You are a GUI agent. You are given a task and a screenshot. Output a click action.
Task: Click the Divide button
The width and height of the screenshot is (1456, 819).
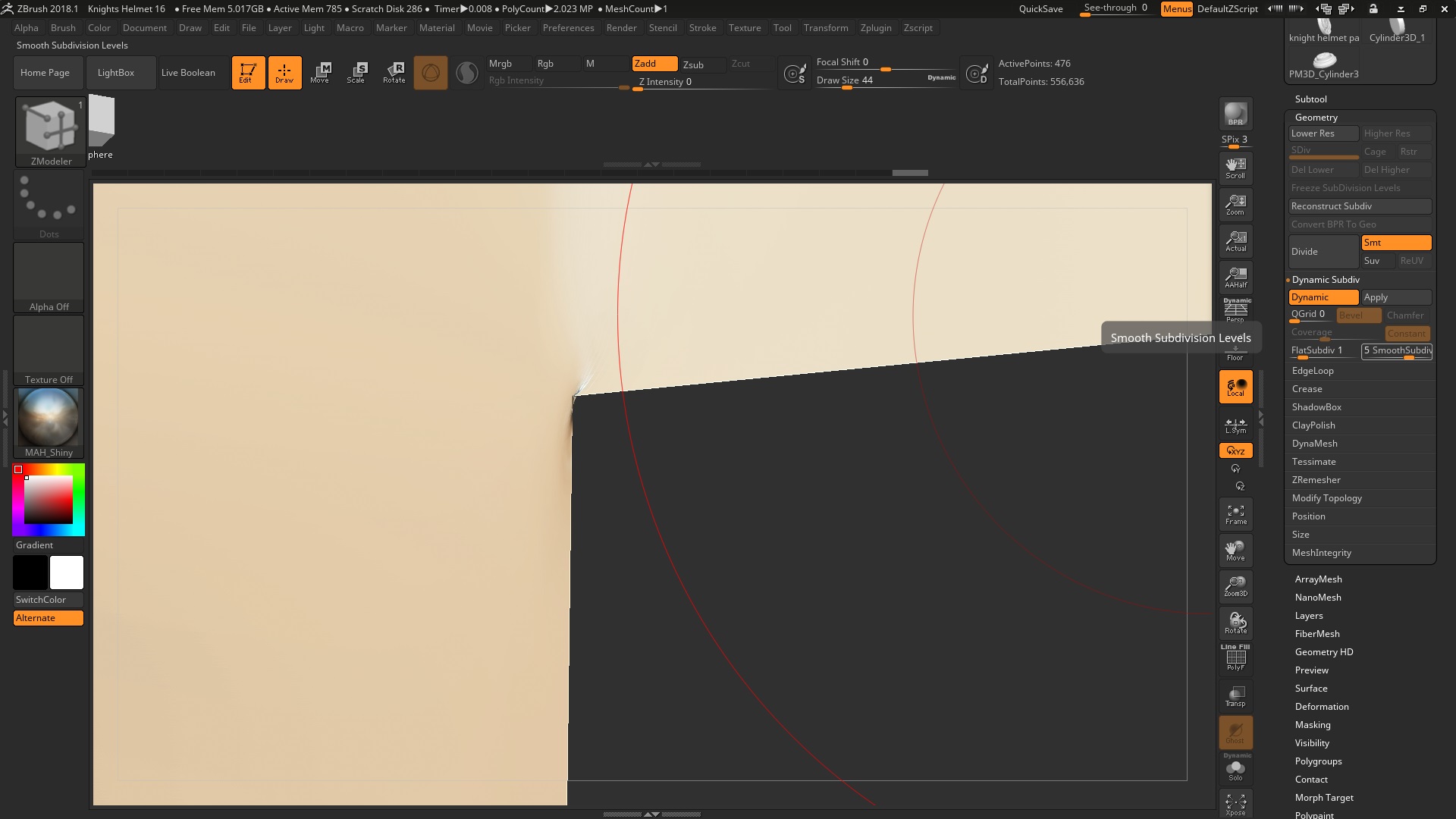1323,252
